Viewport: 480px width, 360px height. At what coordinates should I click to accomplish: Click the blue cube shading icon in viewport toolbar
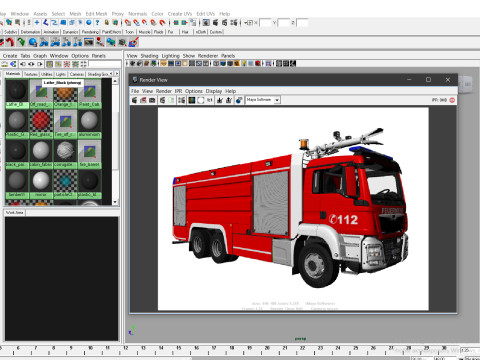223,63
